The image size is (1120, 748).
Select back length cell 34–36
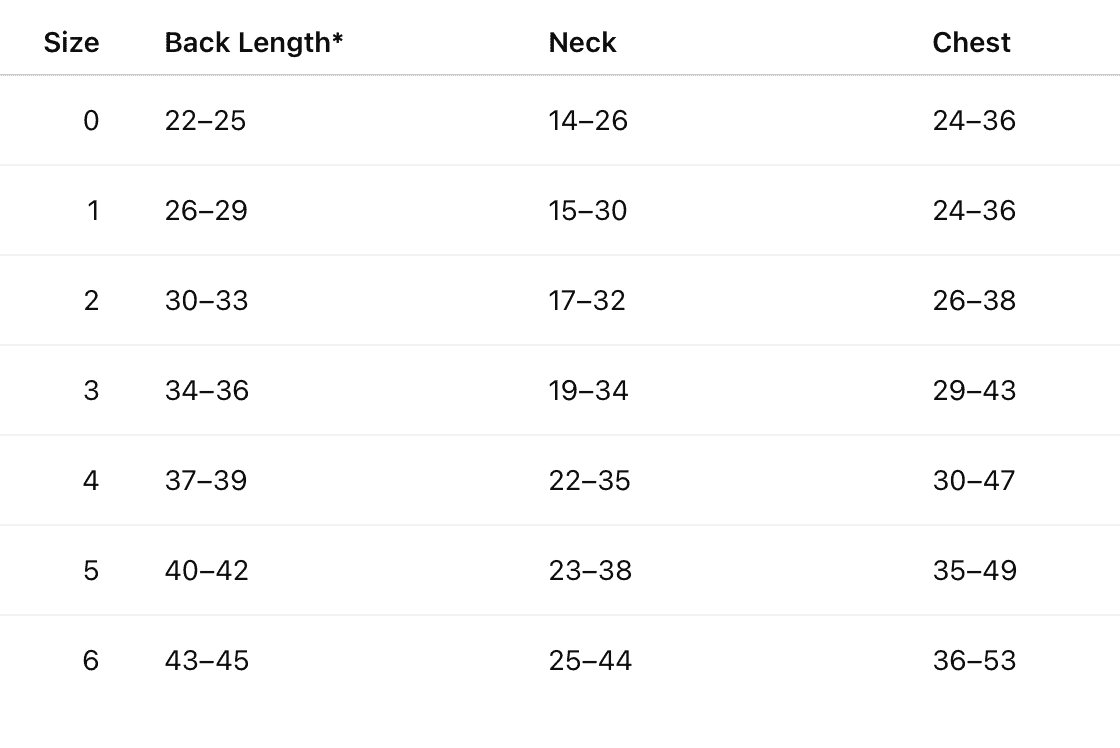(x=206, y=391)
